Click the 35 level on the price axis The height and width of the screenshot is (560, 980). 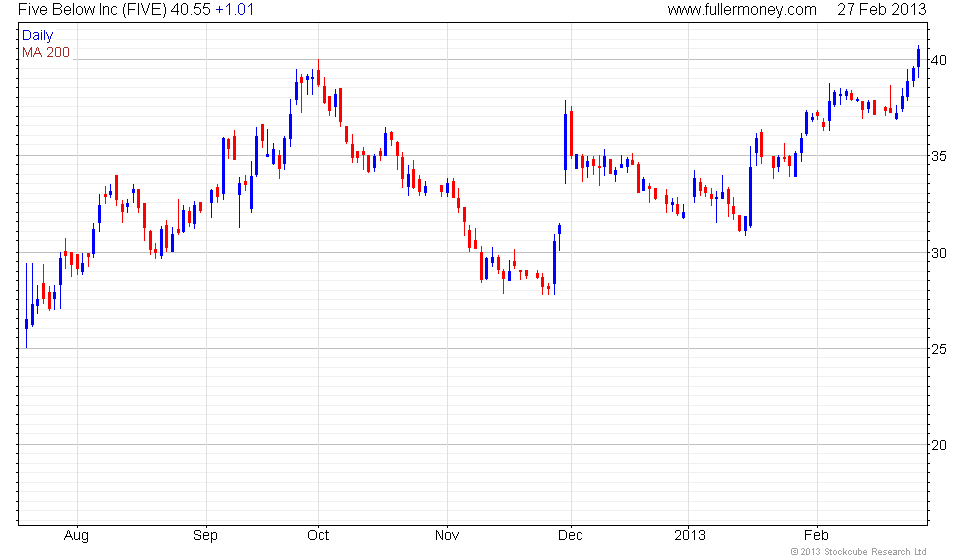tap(939, 156)
